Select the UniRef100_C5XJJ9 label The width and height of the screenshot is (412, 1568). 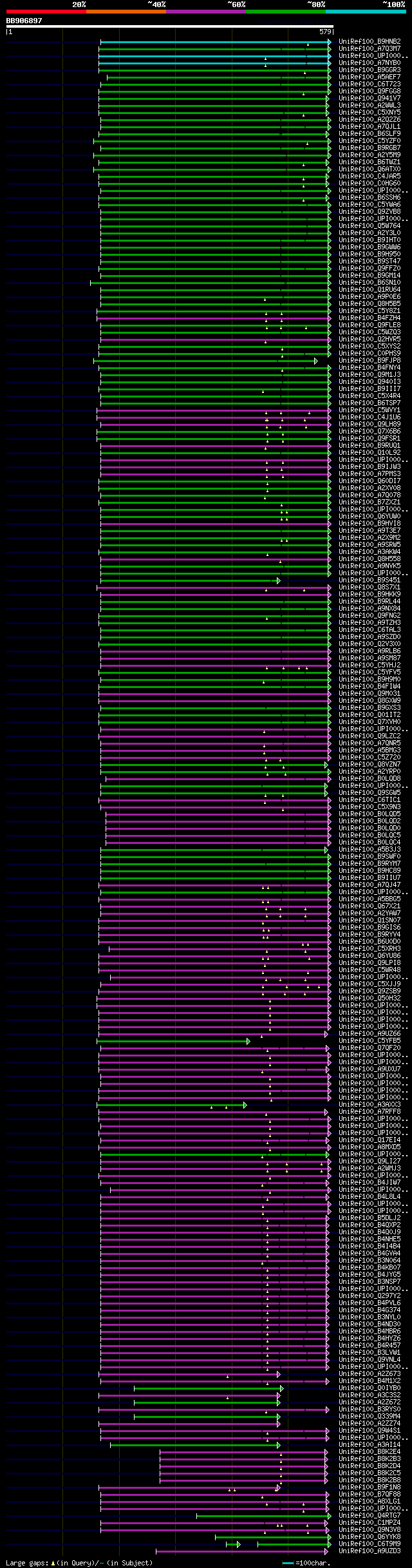pos(370,984)
